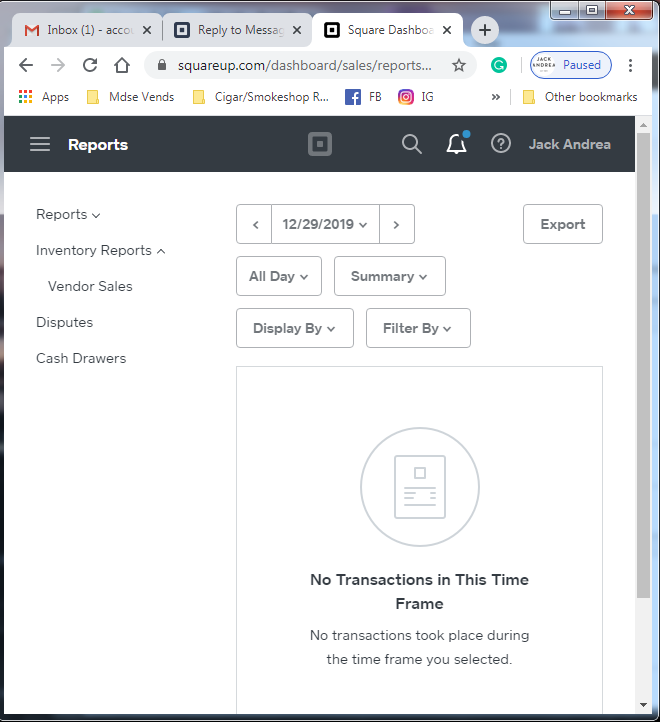Click the Square logo in header
The image size is (660, 722).
[x=319, y=144]
